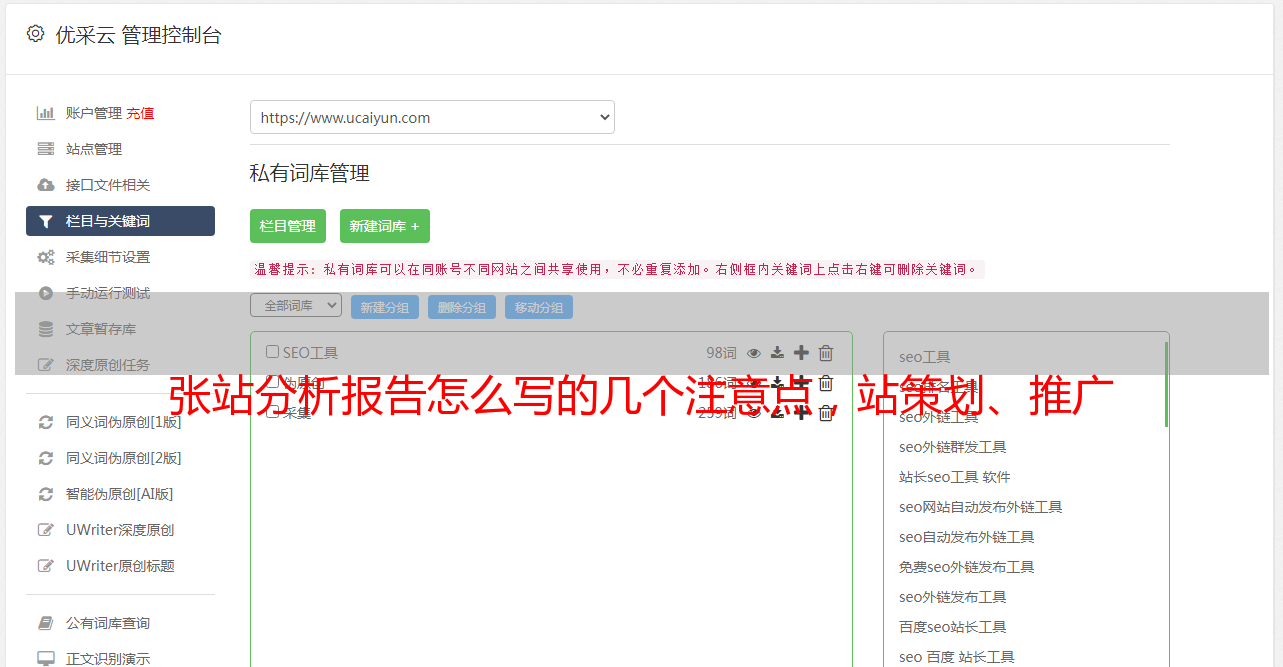The width and height of the screenshot is (1283, 667).
Task: Click the gear icon beside 优采云 管理控制台
Action: [x=36, y=34]
